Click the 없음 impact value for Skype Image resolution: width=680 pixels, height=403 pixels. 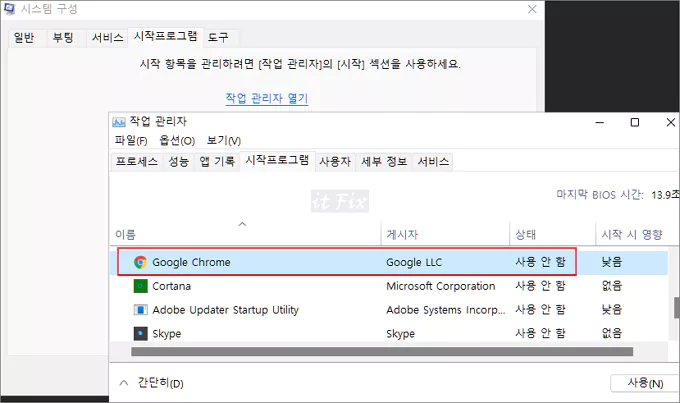click(x=611, y=333)
